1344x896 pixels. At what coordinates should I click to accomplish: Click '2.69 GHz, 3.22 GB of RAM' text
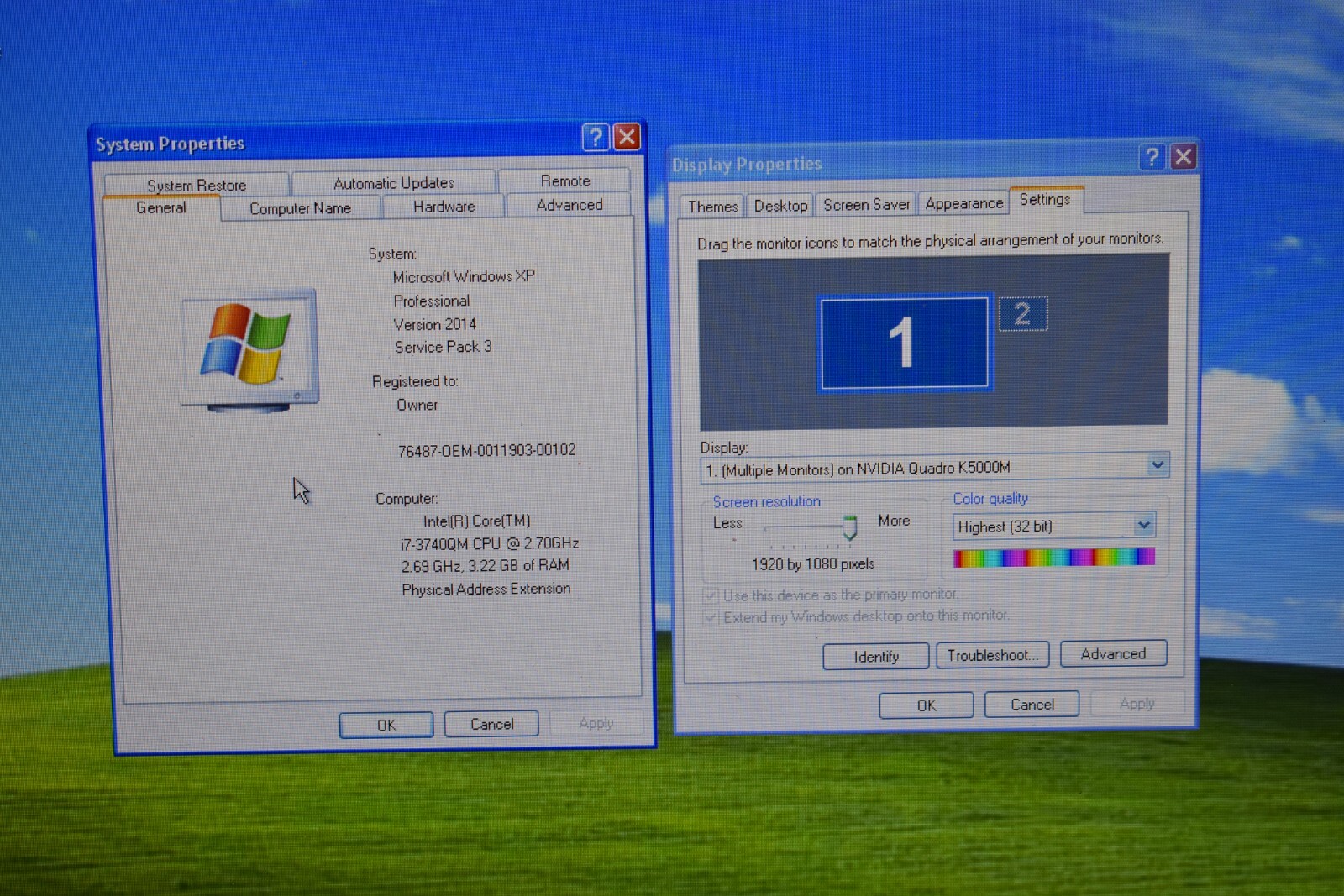tap(486, 566)
